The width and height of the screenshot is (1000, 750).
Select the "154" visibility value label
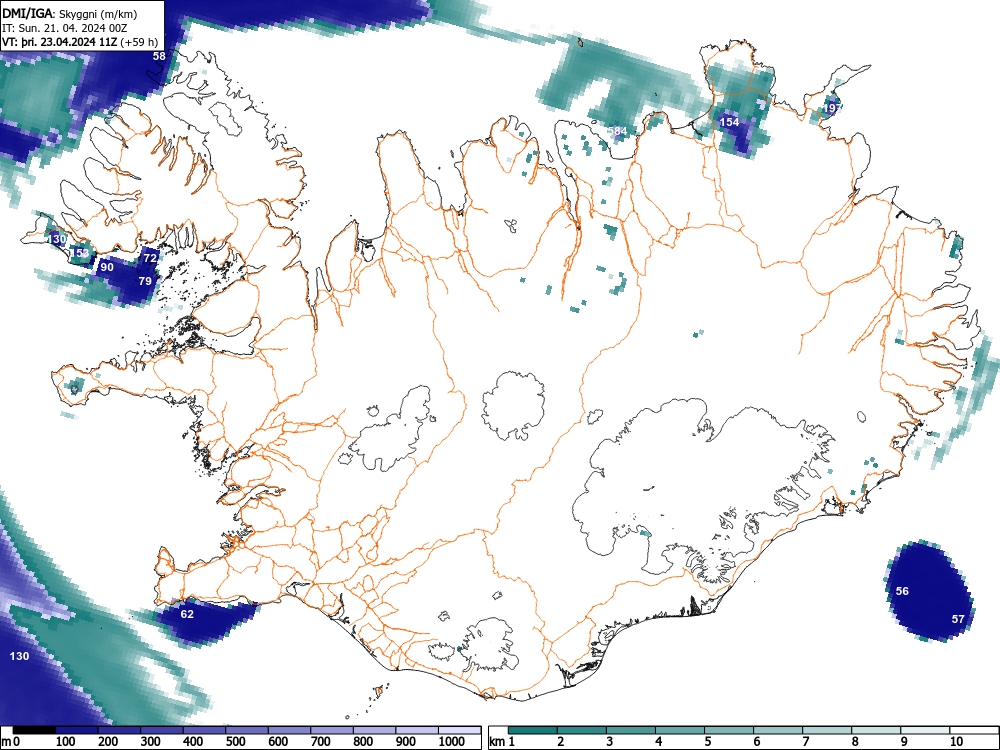pyautogui.click(x=729, y=122)
